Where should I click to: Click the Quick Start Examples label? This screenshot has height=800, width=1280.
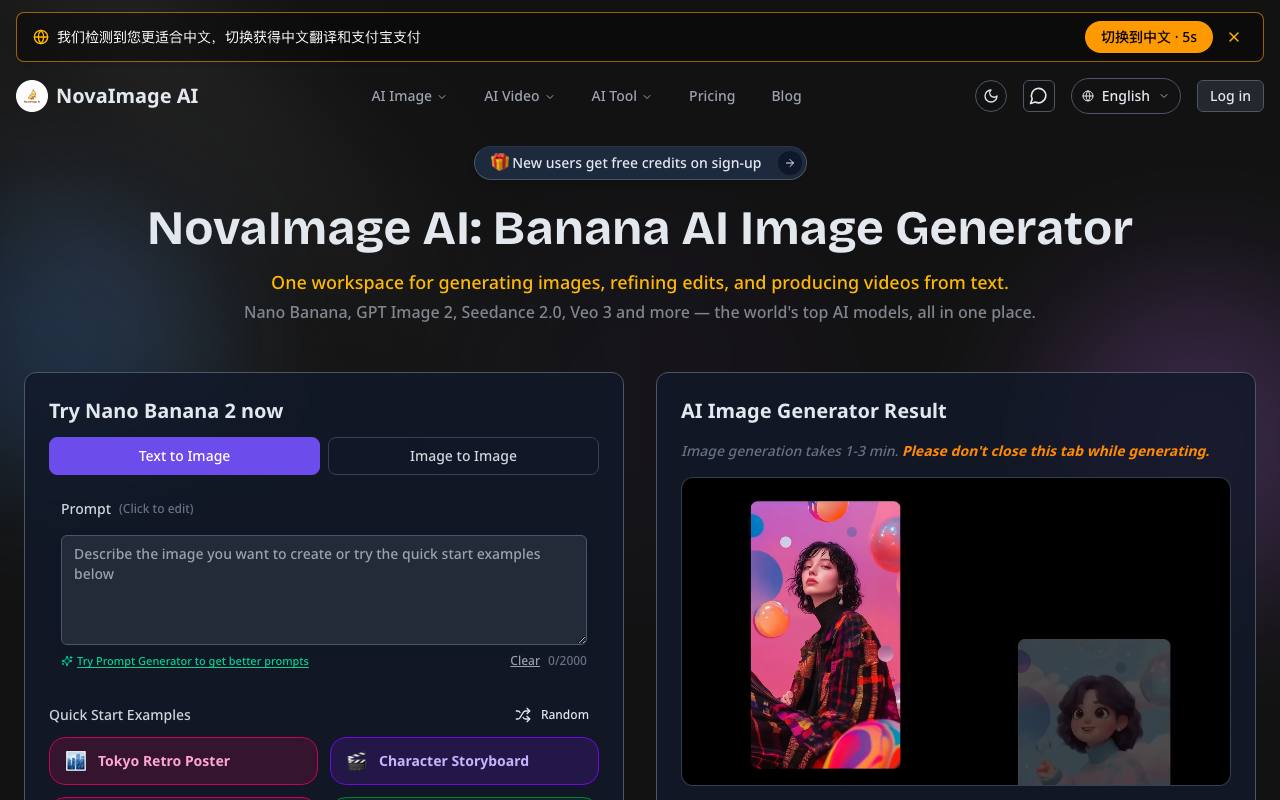(120, 715)
